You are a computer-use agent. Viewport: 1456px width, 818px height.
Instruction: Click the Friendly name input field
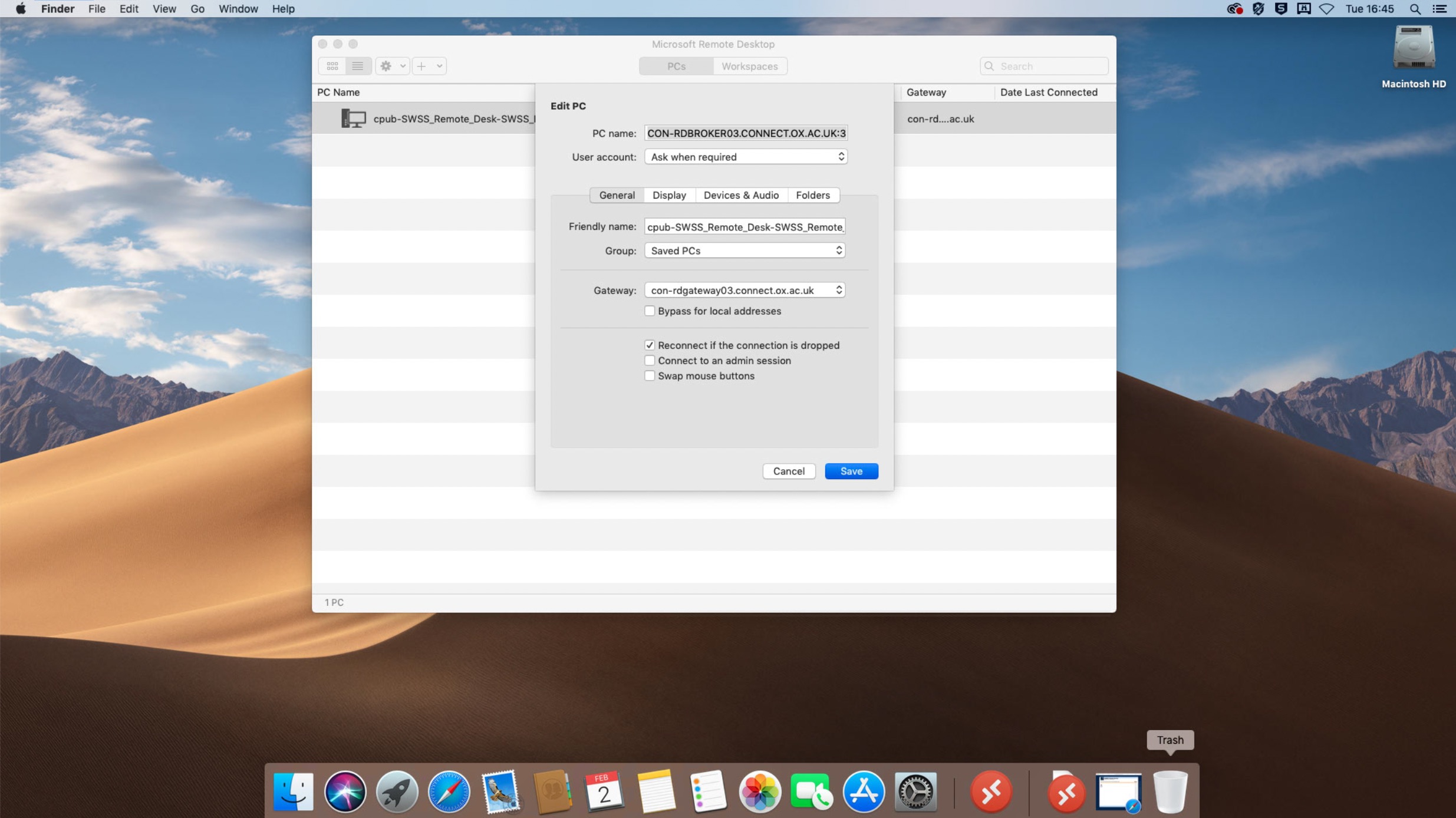pyautogui.click(x=745, y=227)
